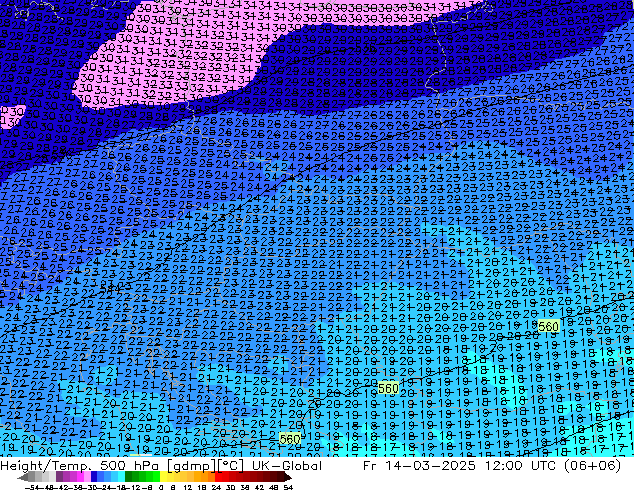This screenshot has height=490, width=634.
Task: Click the '-54' value under the color scale
Action: (32, 487)
